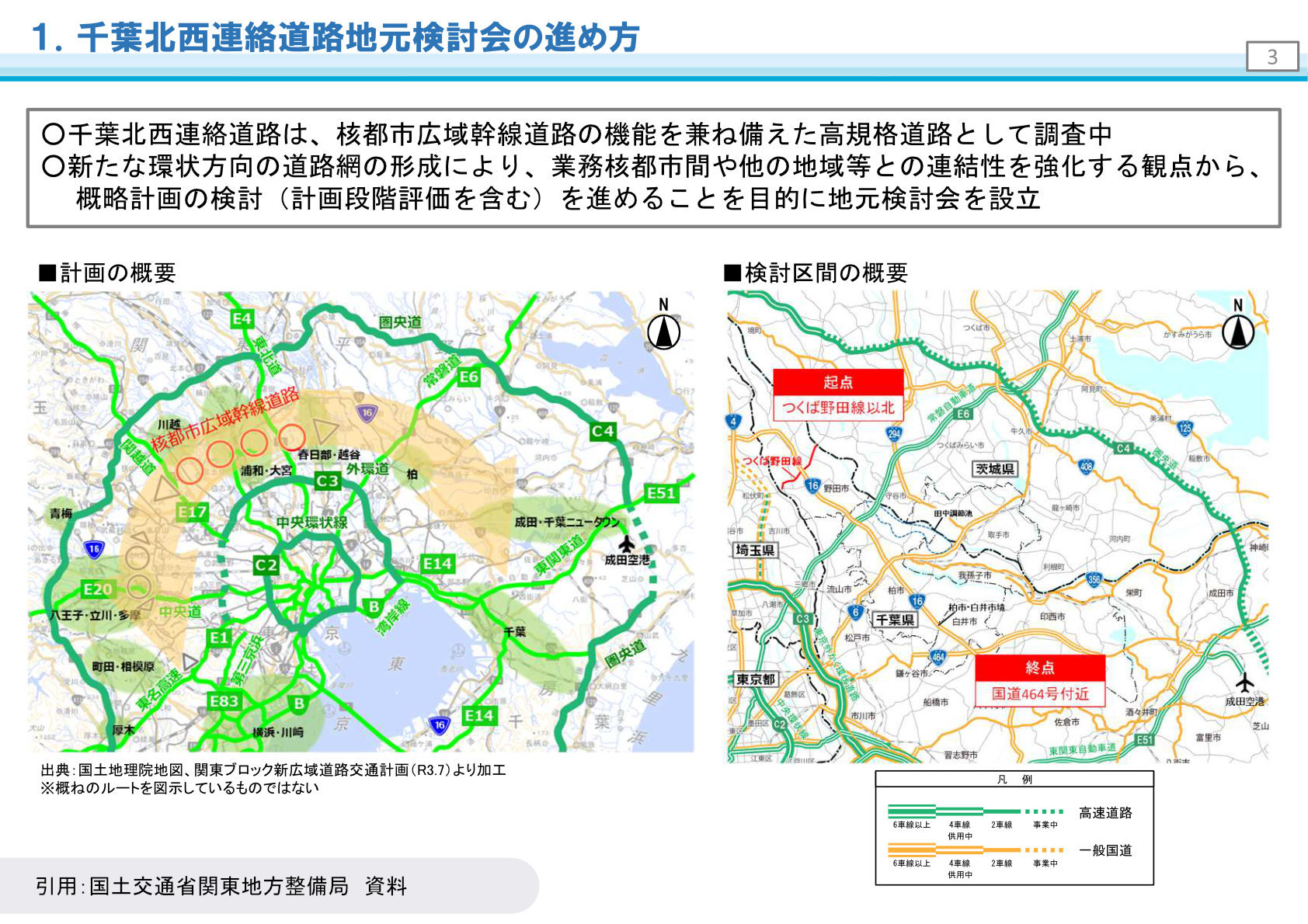Select the E51 route marker on left map
Viewport: 1308px width, 924px height.
pos(662,493)
